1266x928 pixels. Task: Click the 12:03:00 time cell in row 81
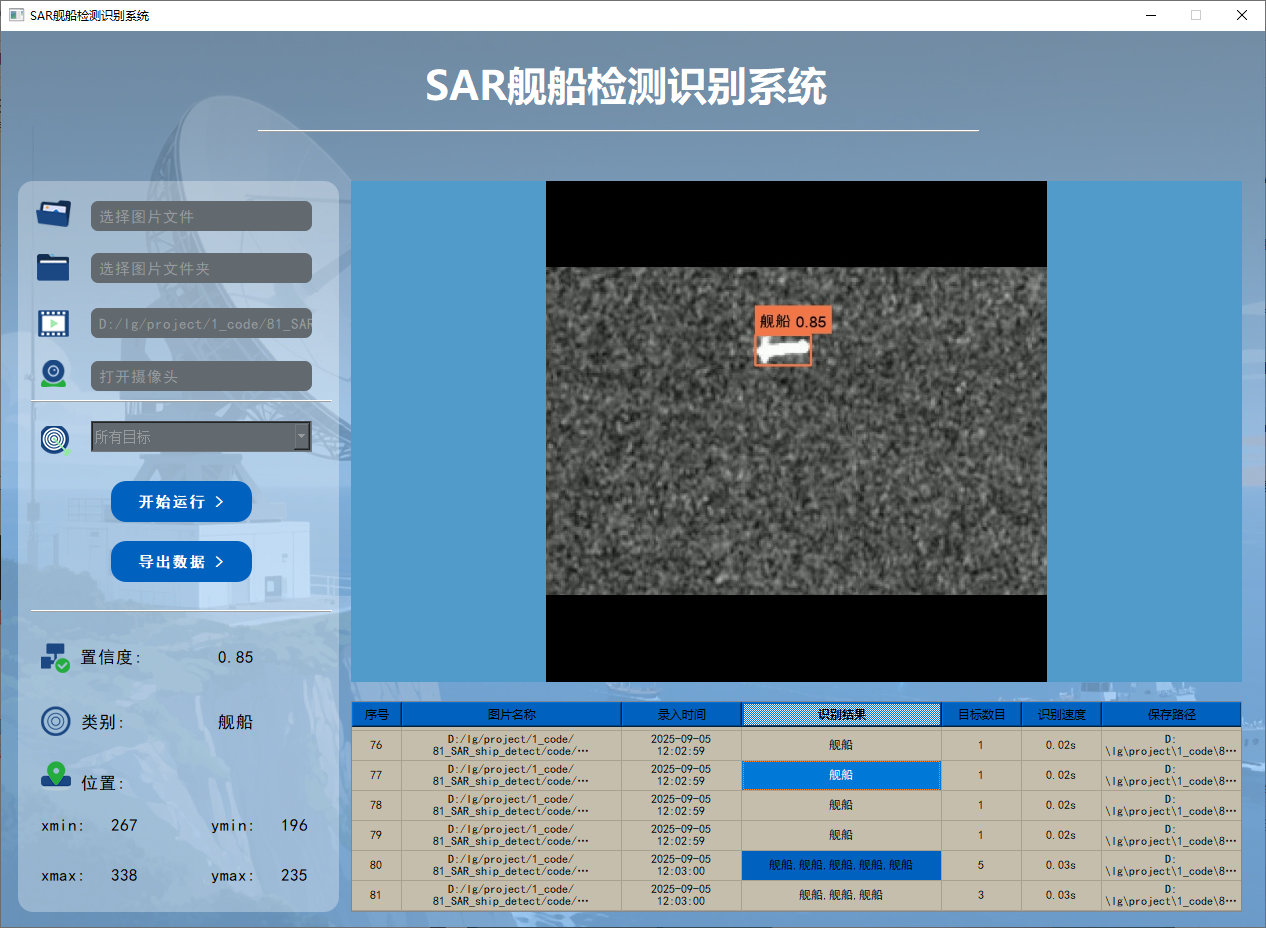point(681,895)
